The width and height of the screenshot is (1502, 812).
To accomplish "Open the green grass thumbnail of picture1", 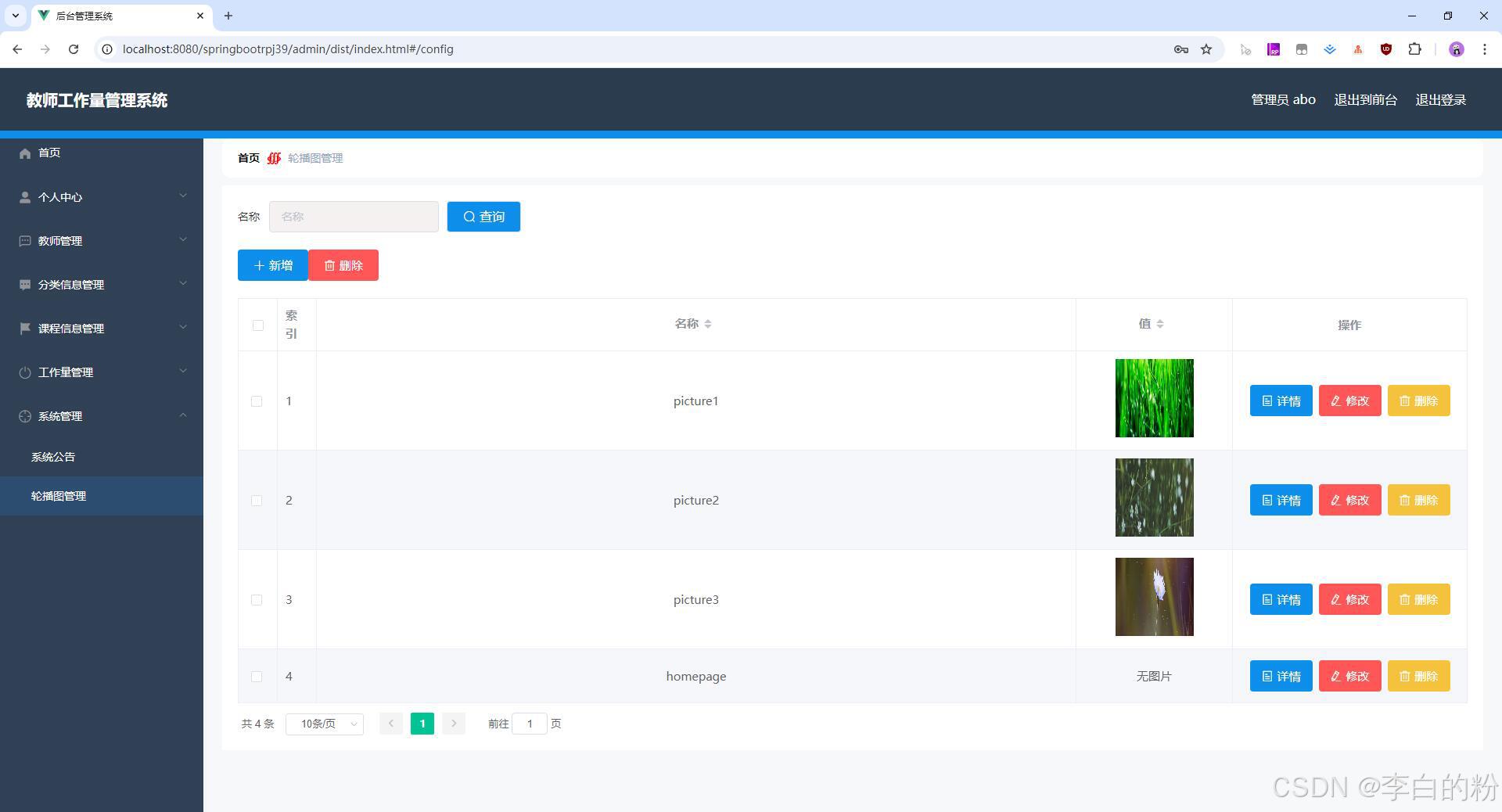I will coord(1154,398).
